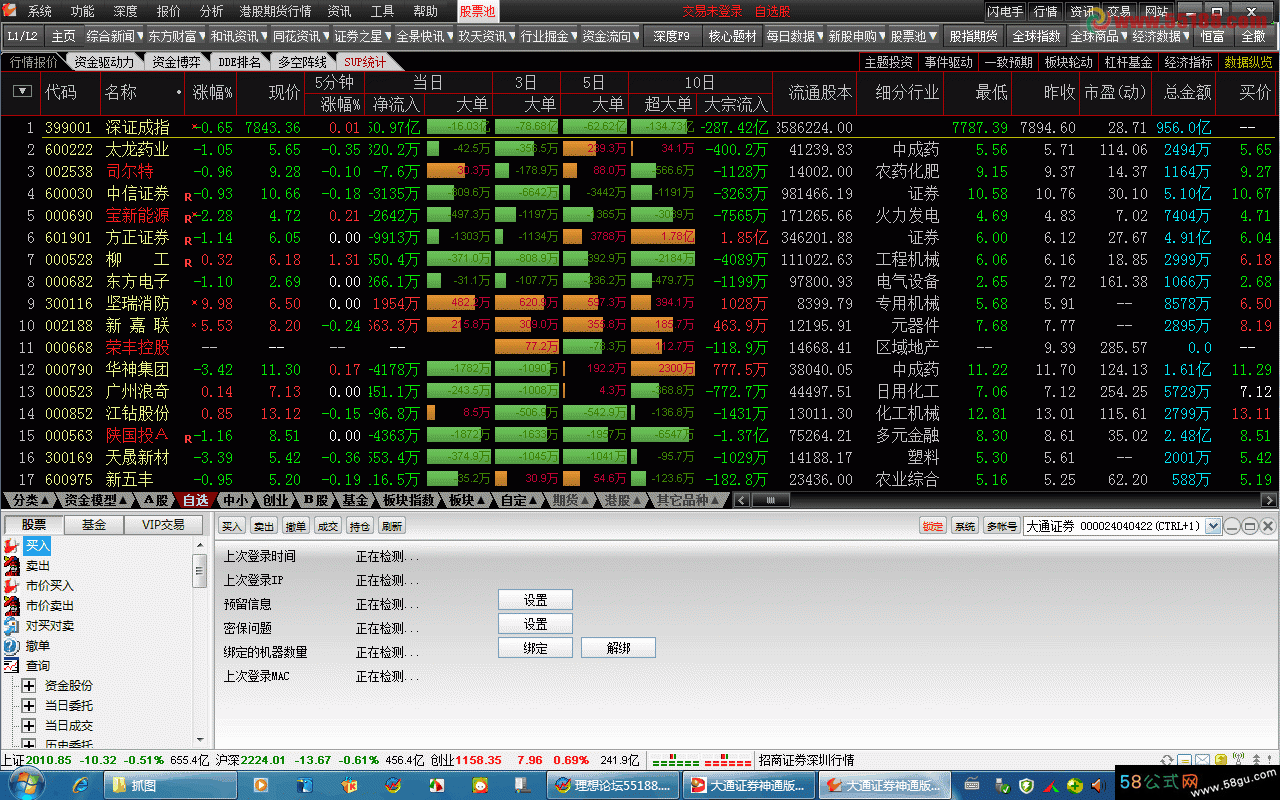
Task: Switch to the VIP交易 tab
Action: pos(163,524)
